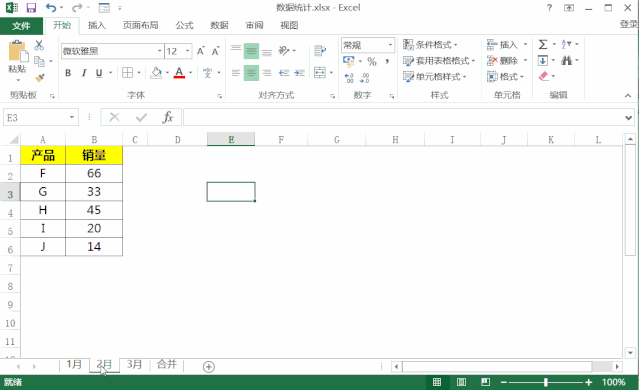Switch to 视图 ribbon tab
This screenshot has height=390, width=639.
click(x=289, y=25)
